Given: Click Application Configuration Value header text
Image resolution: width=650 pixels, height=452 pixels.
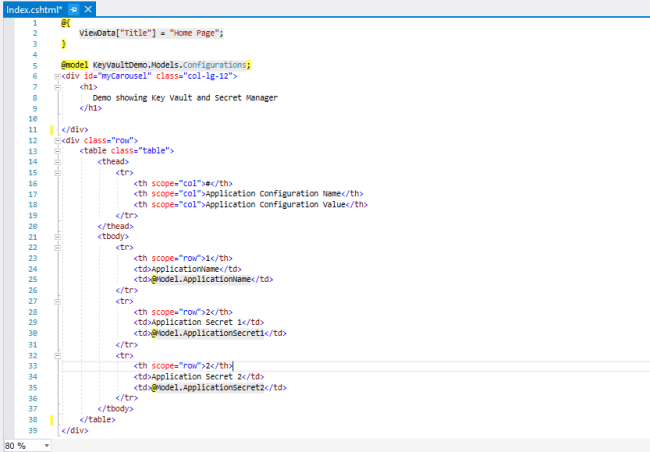Looking at the screenshot, I should coord(275,204).
